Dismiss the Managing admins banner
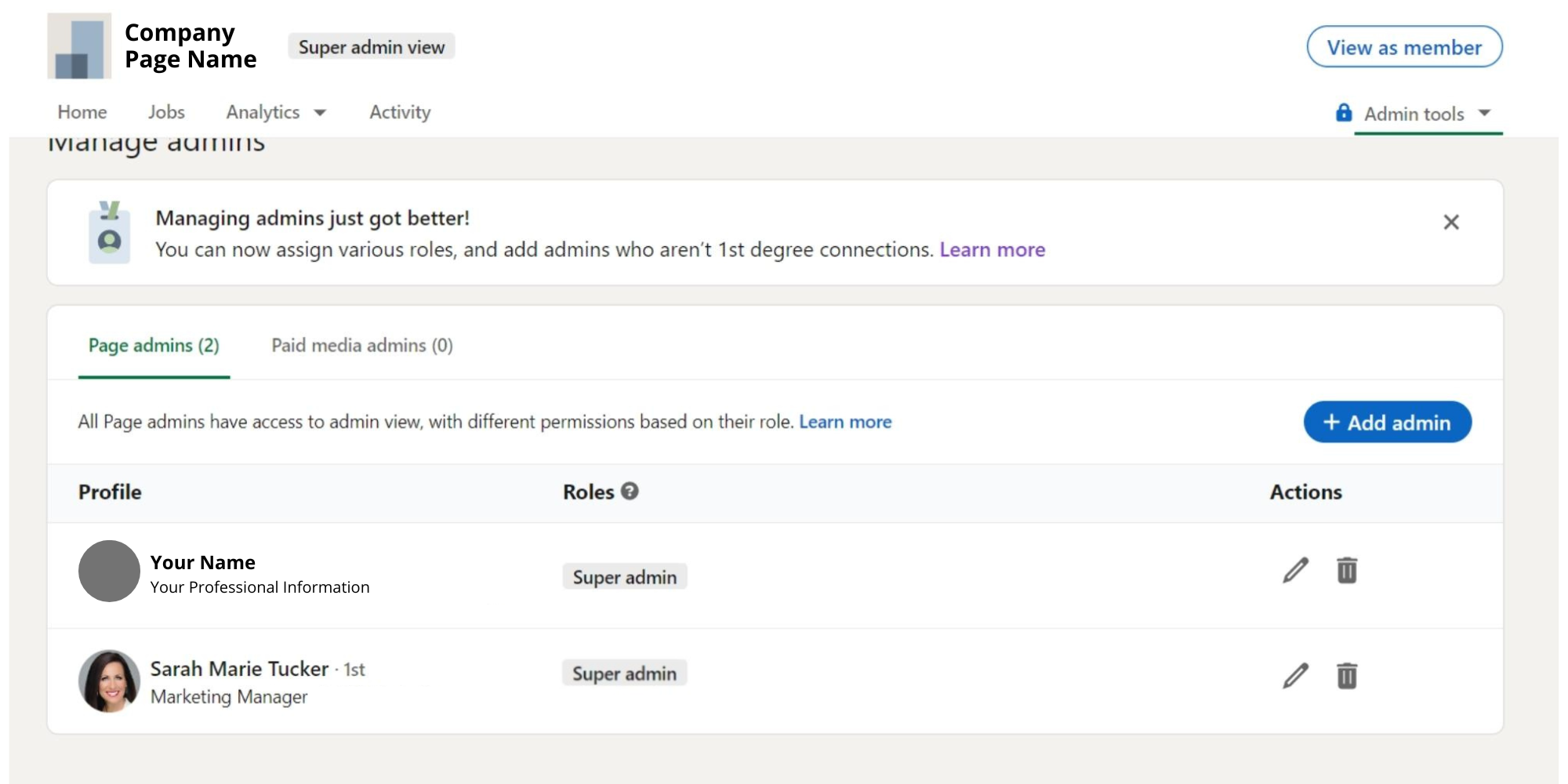 click(1450, 223)
